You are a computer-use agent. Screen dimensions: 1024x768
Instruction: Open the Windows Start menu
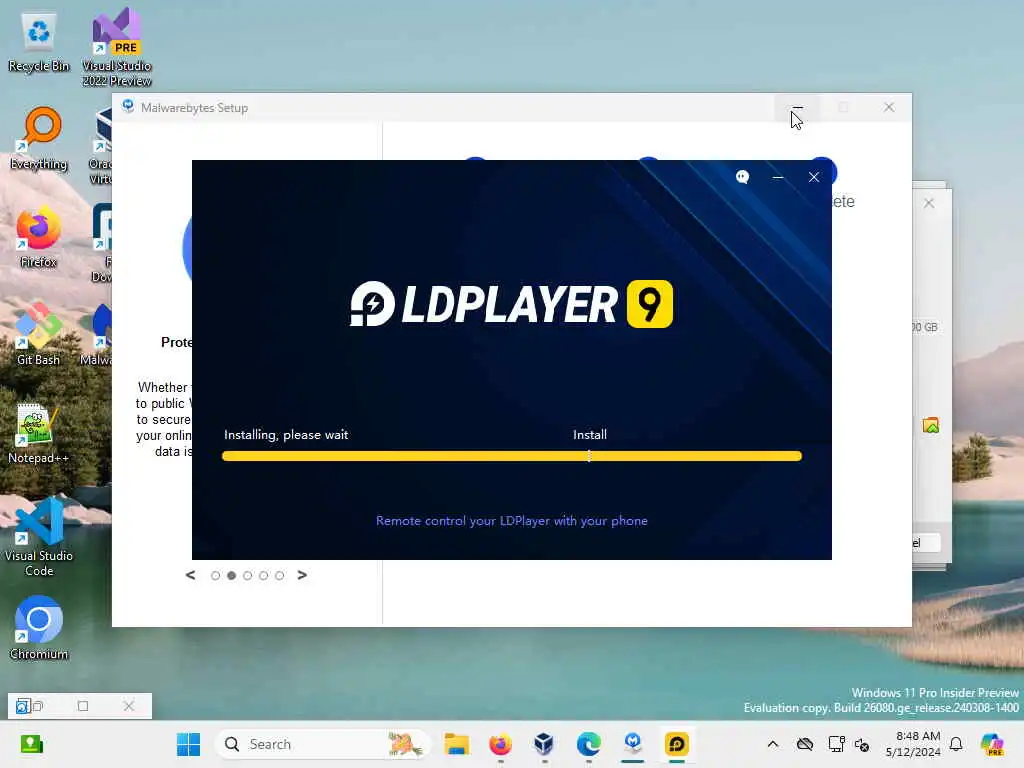(x=189, y=744)
